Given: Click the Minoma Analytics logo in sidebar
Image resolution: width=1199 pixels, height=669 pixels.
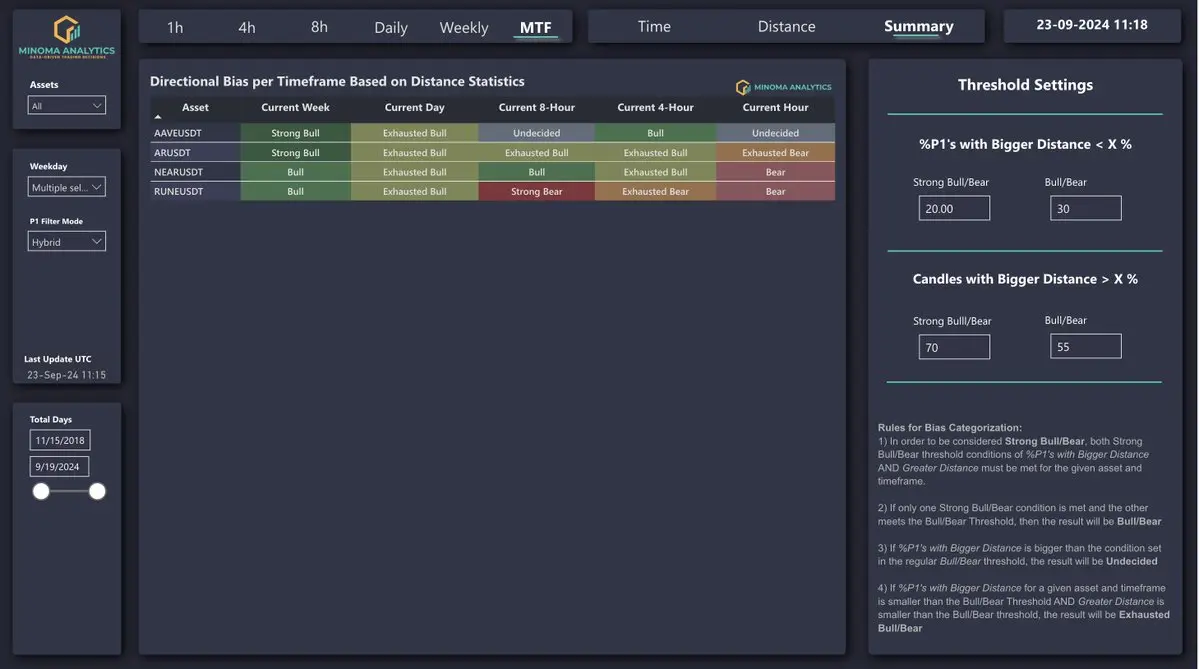Looking at the screenshot, I should (x=67, y=38).
